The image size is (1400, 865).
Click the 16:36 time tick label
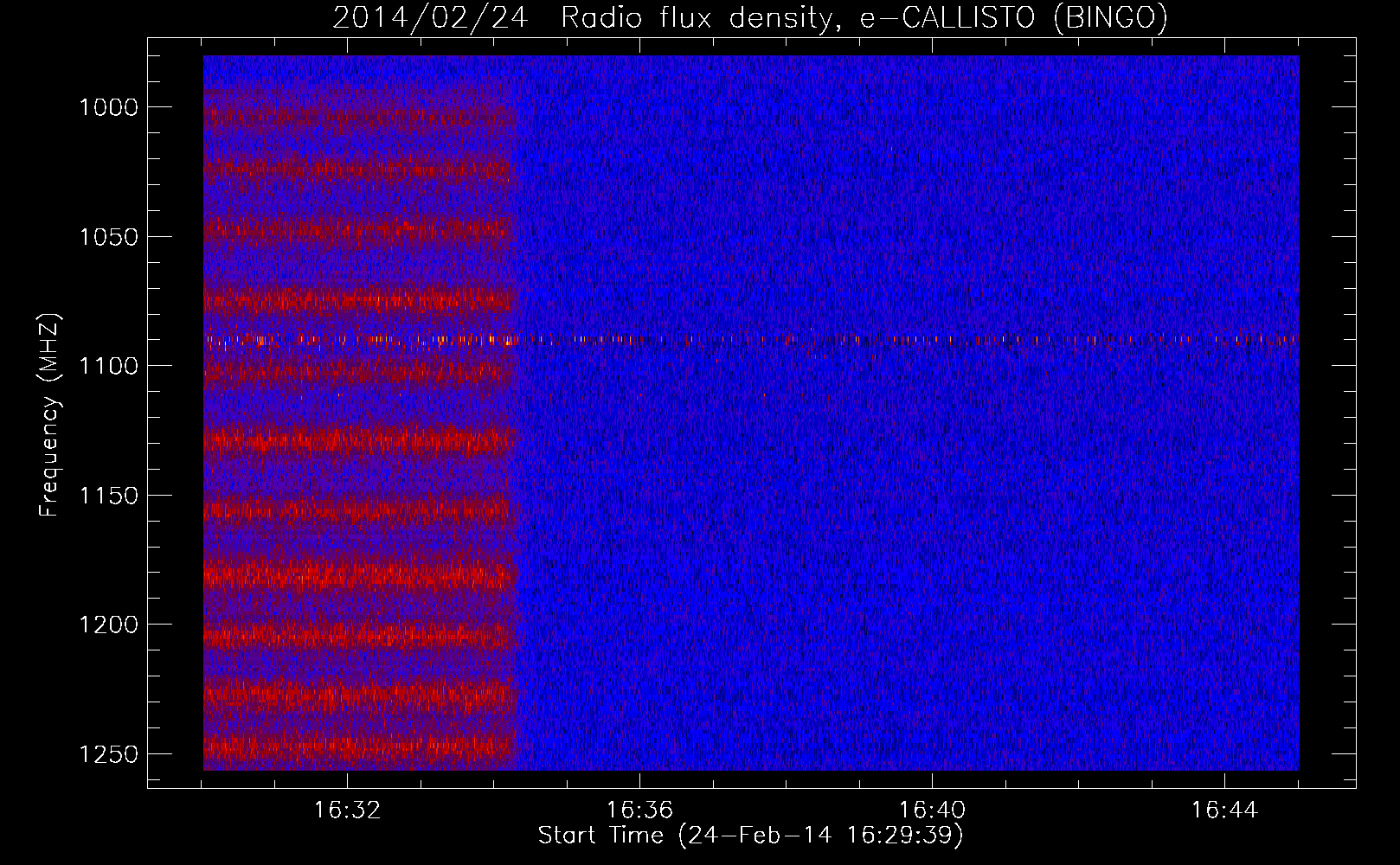pos(639,811)
